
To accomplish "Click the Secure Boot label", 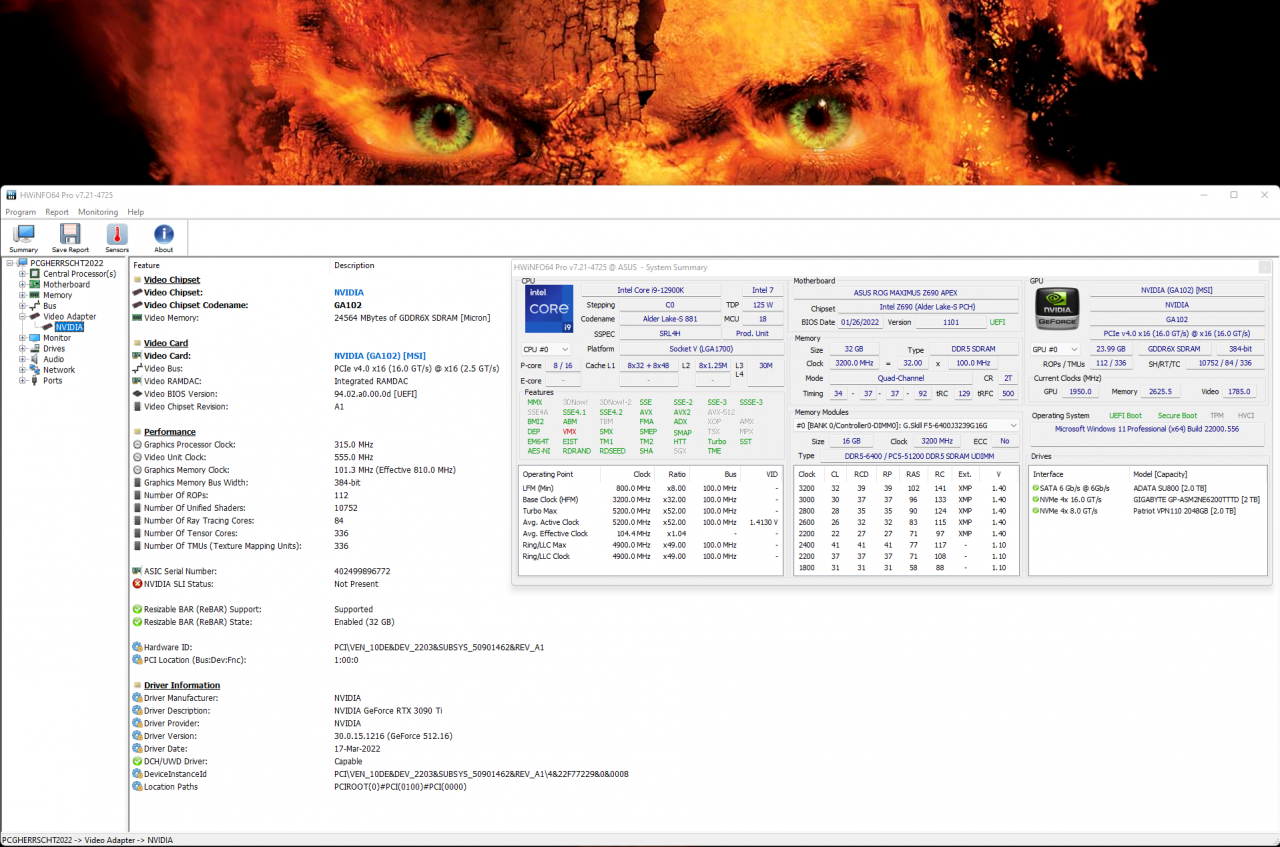I will (x=1177, y=416).
